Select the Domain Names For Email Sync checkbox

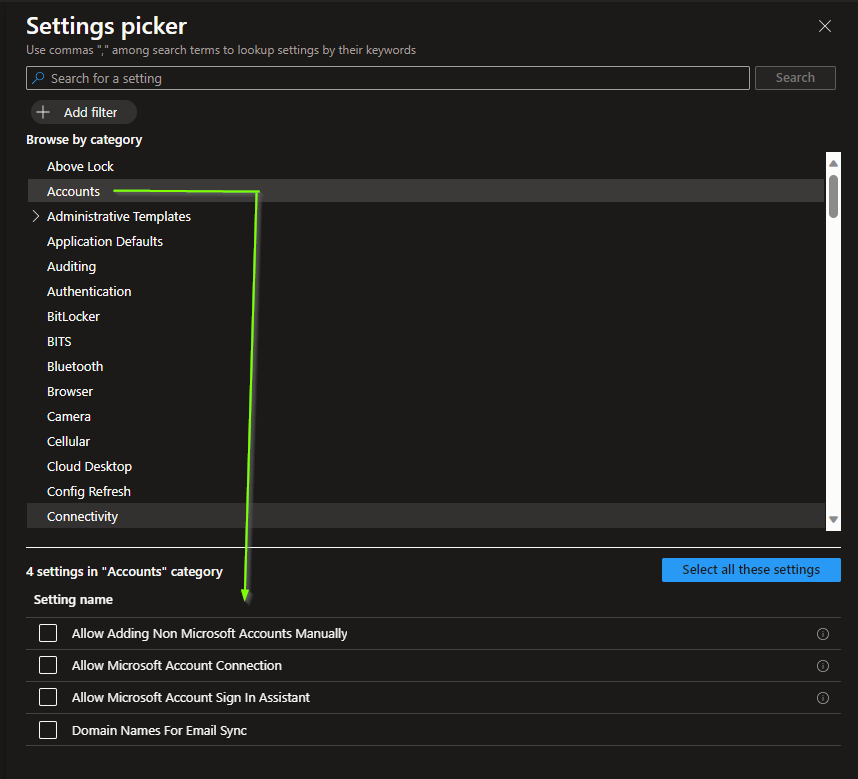(x=48, y=730)
